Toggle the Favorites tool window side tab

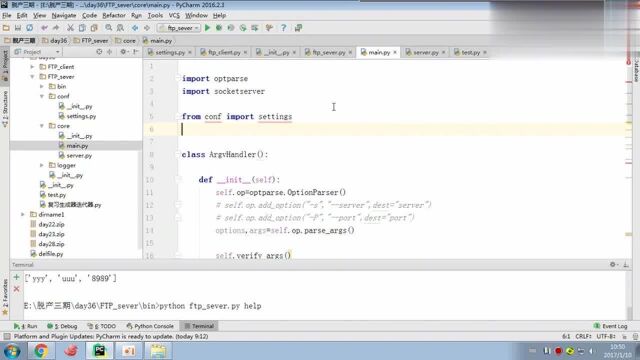5,296
